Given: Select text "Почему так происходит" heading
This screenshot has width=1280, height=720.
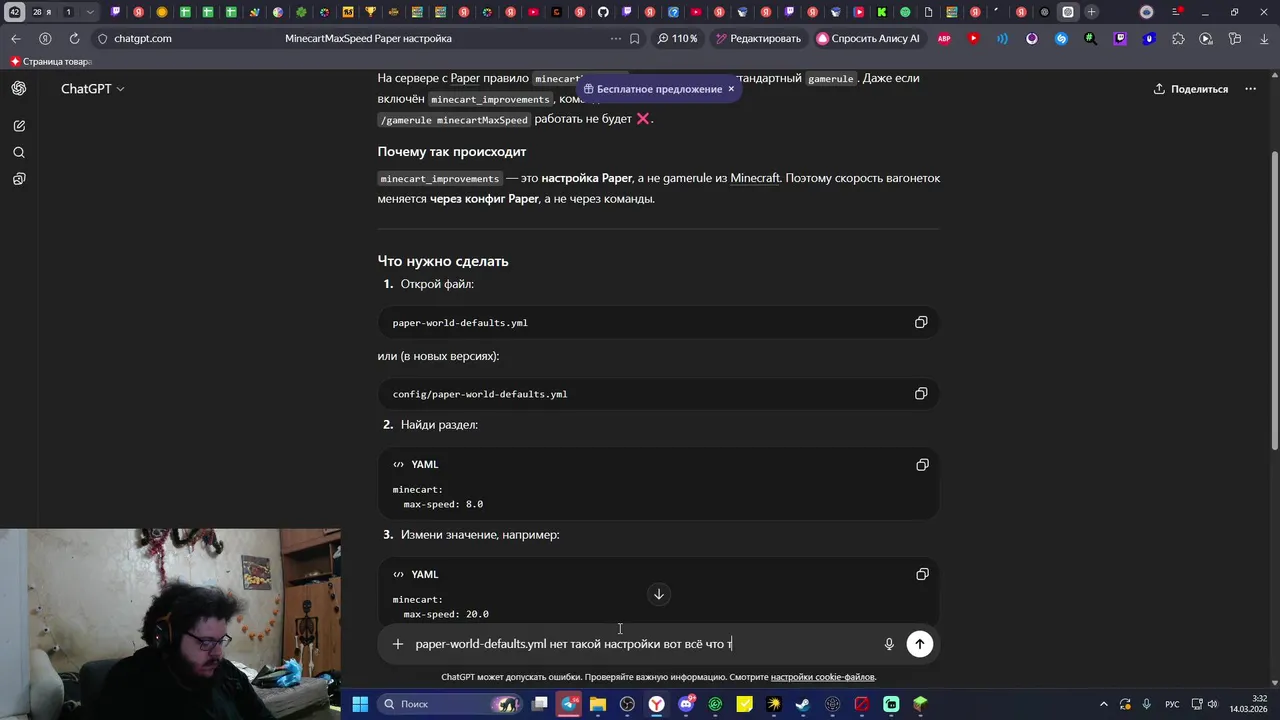Looking at the screenshot, I should [452, 152].
